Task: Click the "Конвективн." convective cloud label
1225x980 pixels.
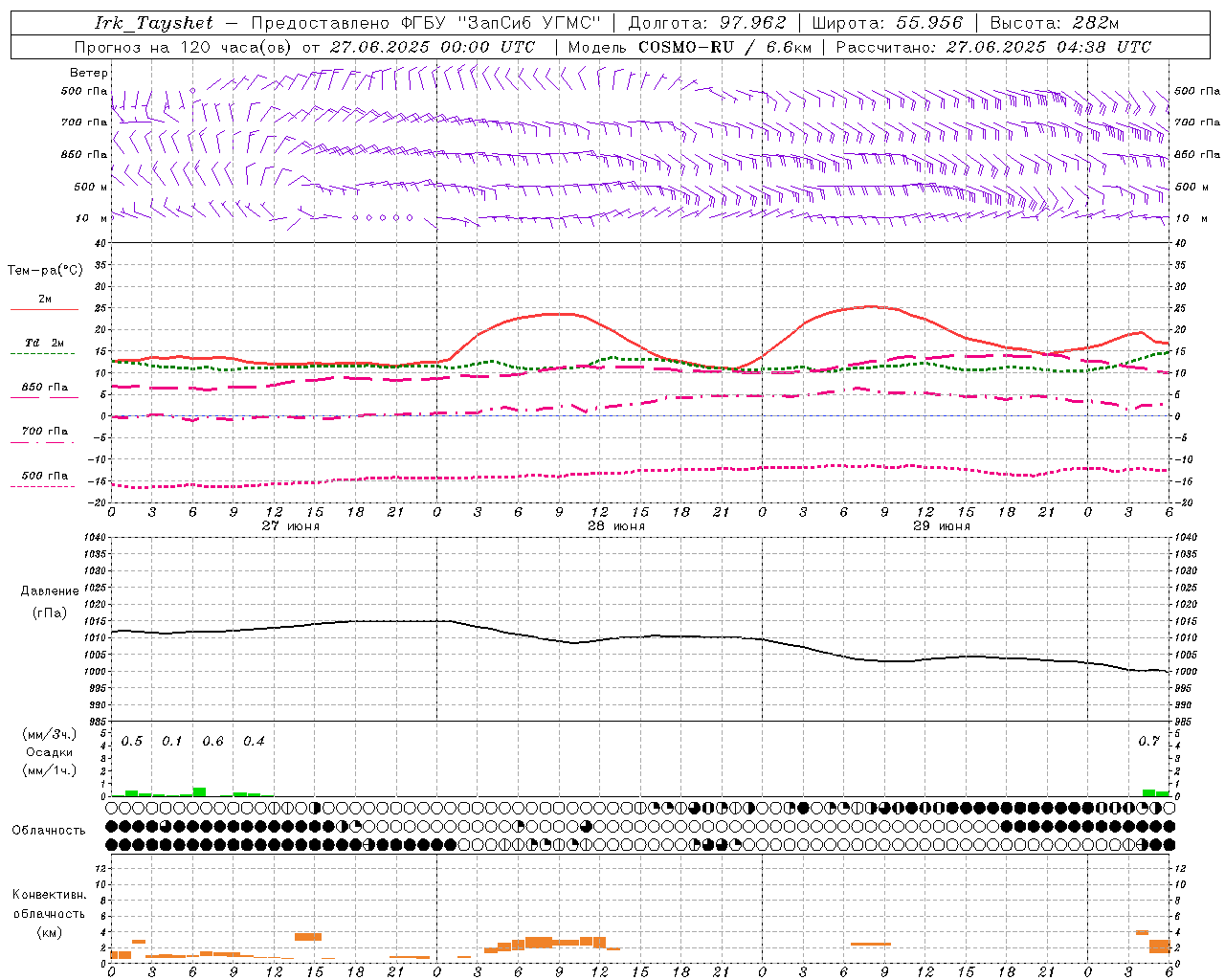Action: click(49, 895)
